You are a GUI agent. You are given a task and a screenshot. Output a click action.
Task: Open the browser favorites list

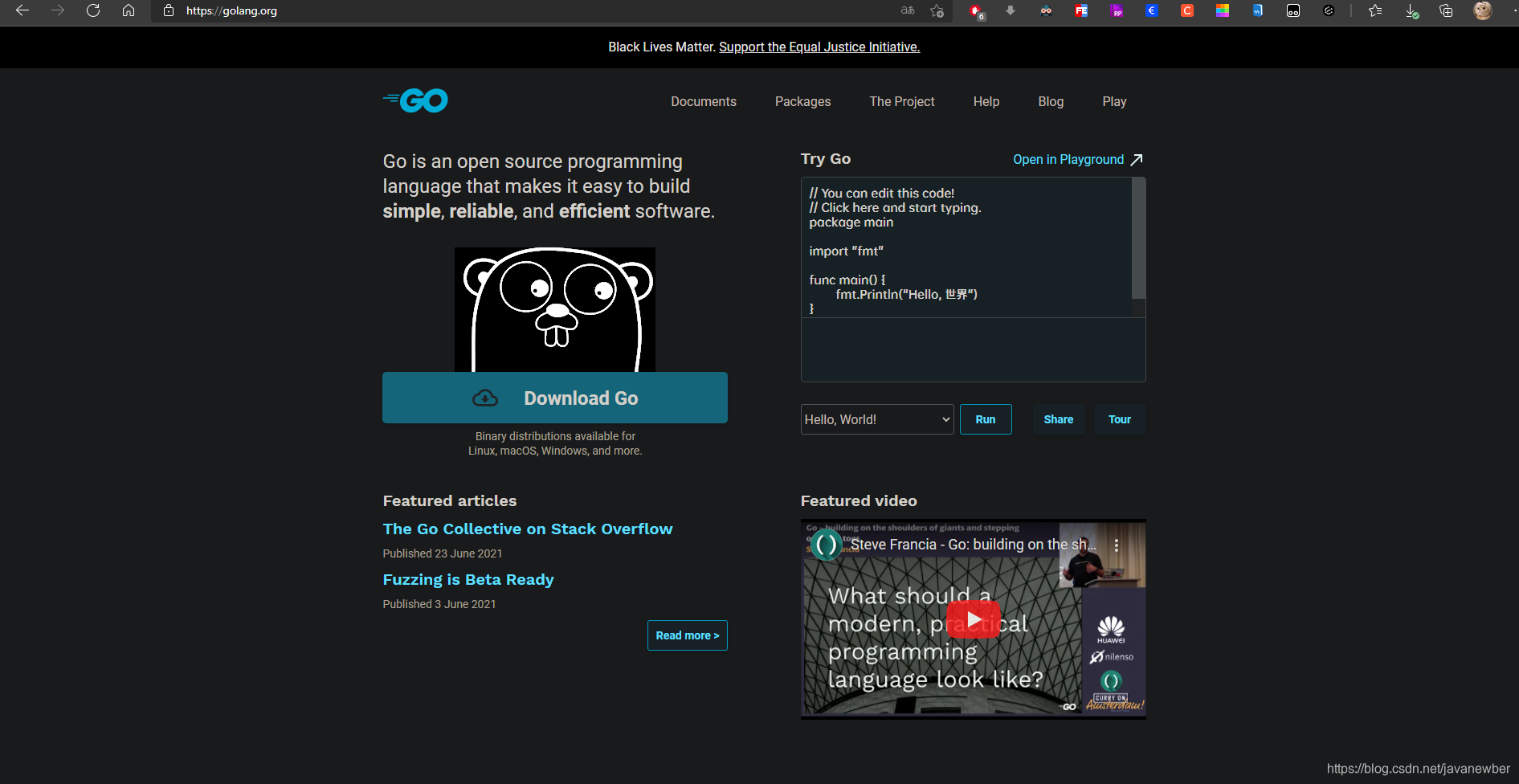[x=1375, y=10]
